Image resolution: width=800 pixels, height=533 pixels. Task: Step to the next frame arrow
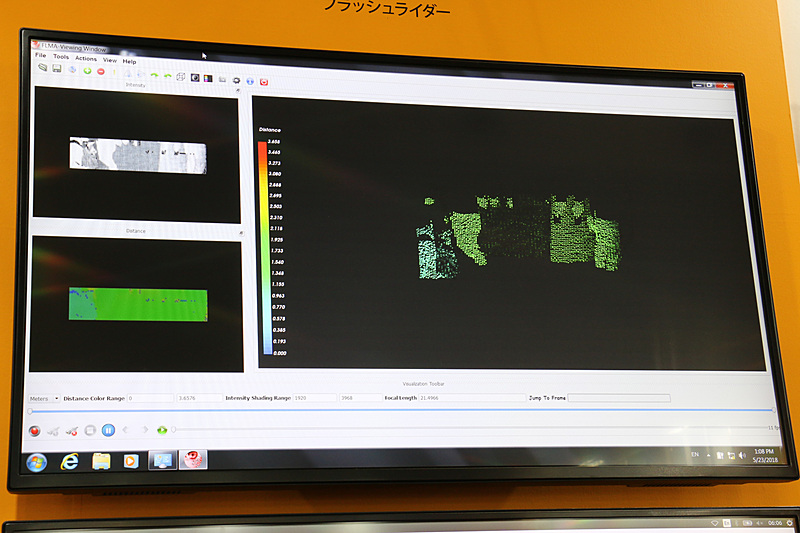pyautogui.click(x=145, y=430)
